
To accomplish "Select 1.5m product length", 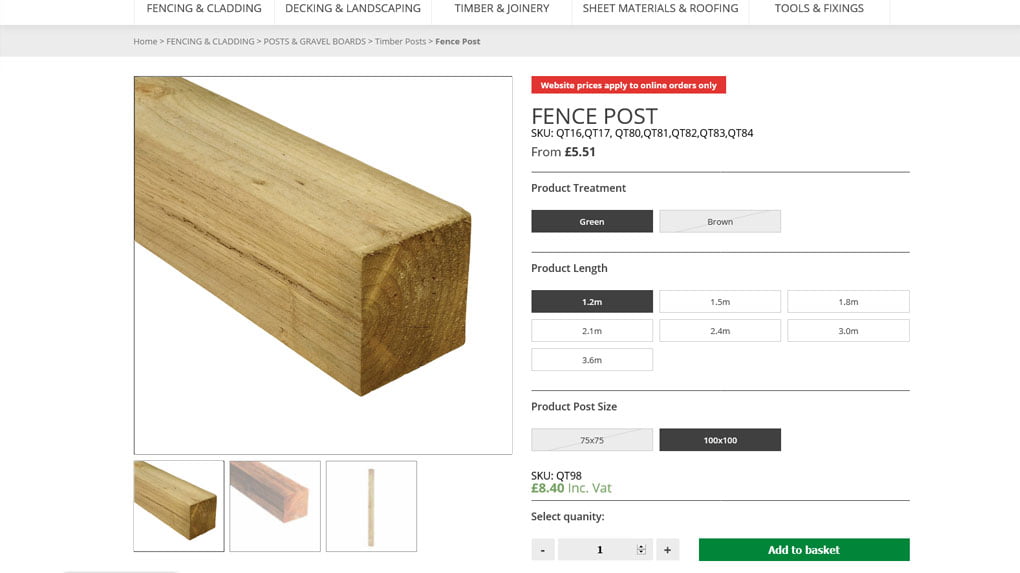I will pos(720,301).
